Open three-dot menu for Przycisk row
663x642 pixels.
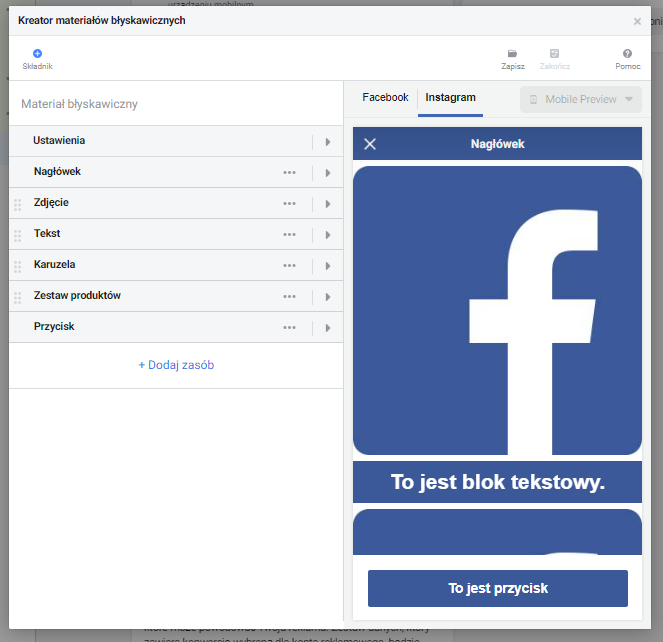point(290,327)
